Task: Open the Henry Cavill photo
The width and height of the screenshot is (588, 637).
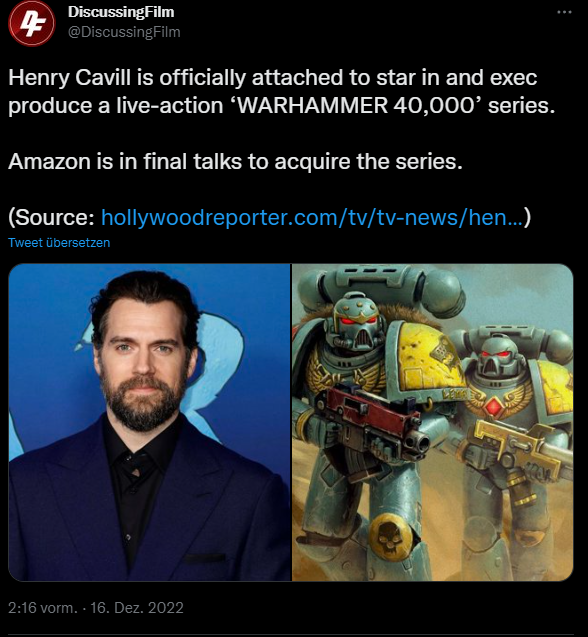Action: [x=150, y=422]
